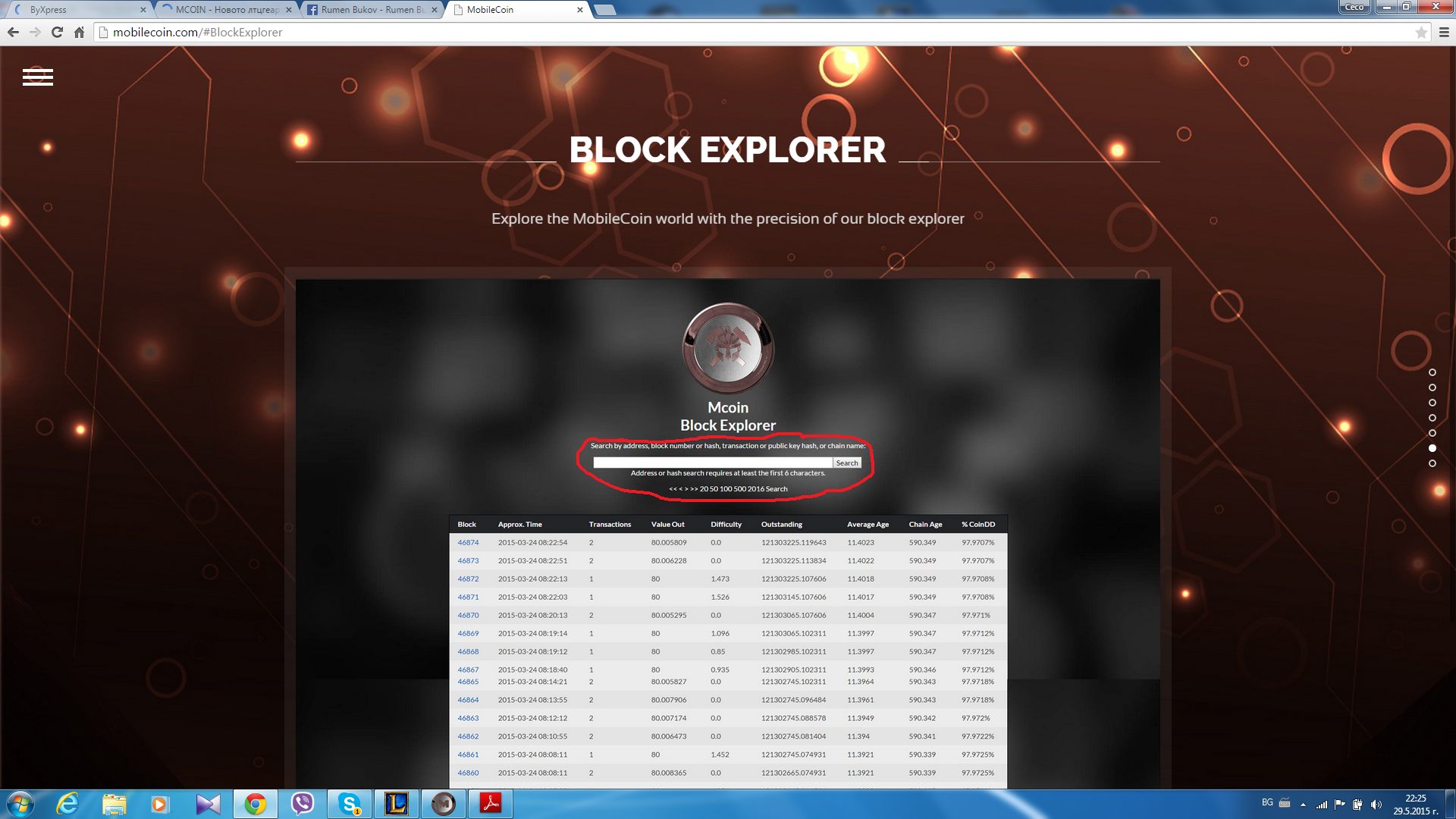Open Windows Media Player from the taskbar

(159, 804)
